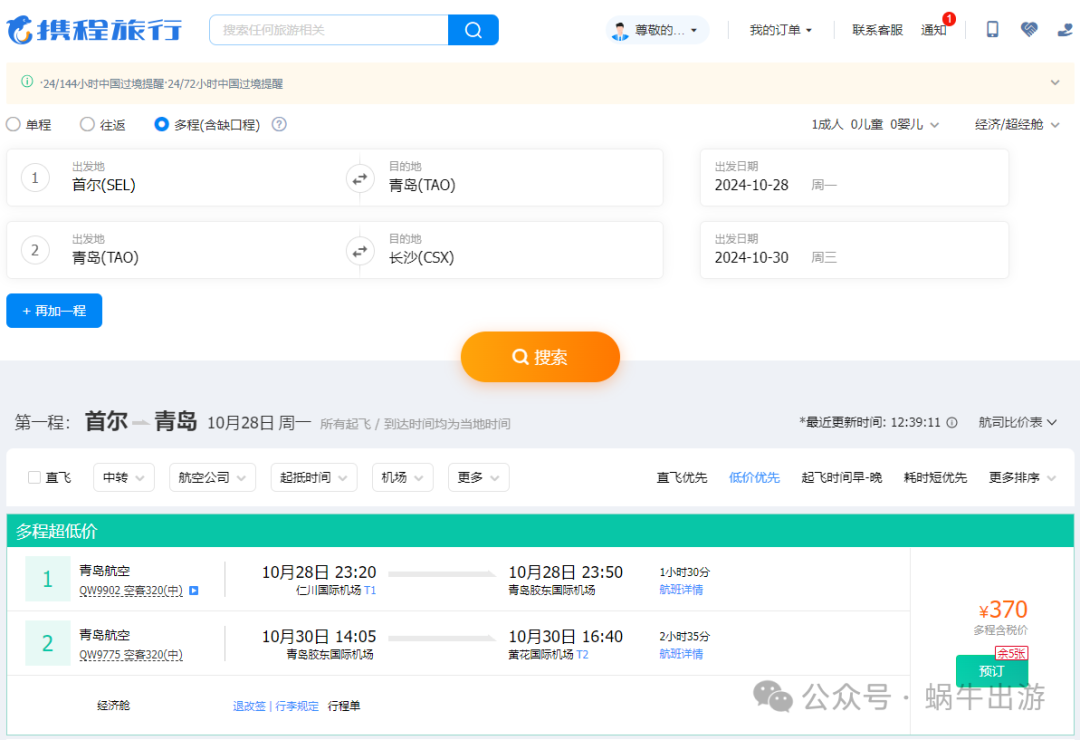Sort by 低价优先
1080x740 pixels.
(x=754, y=477)
